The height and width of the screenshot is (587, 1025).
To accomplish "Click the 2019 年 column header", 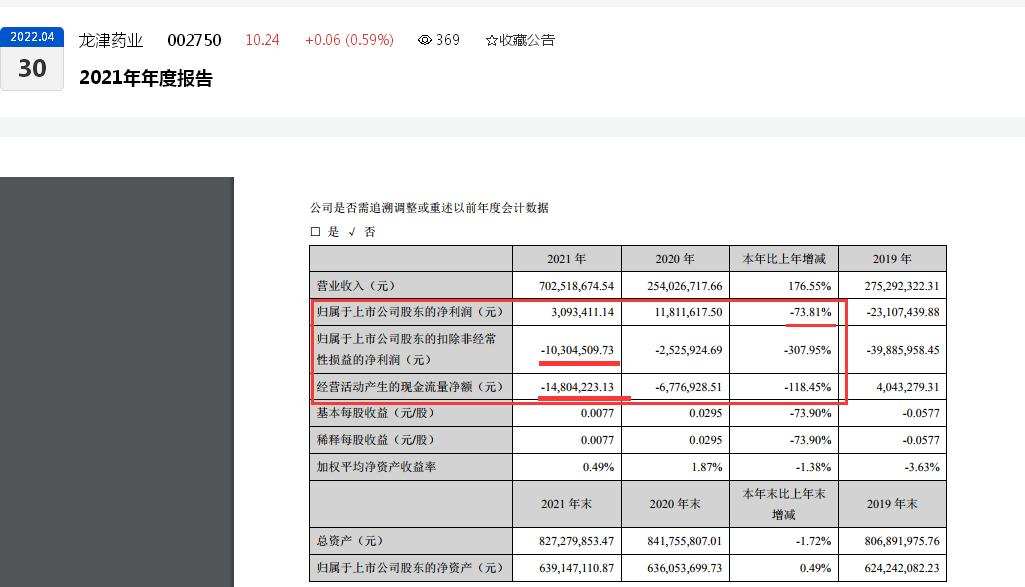I will 892,259.
